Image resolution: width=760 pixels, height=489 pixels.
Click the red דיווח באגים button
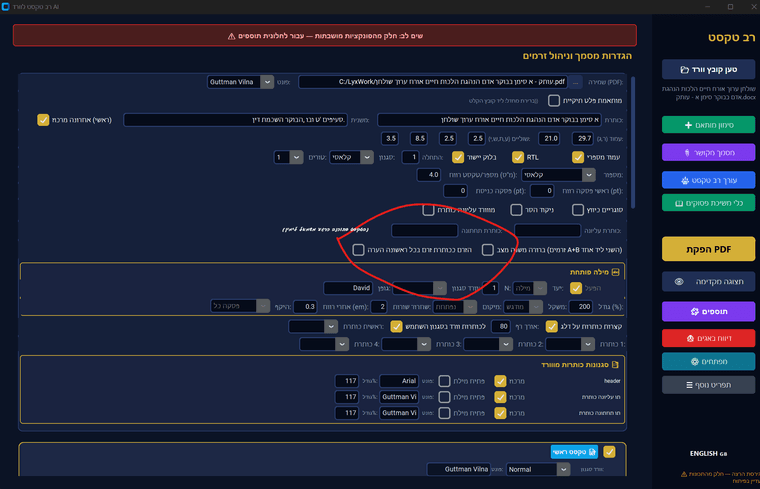[x=702, y=337]
